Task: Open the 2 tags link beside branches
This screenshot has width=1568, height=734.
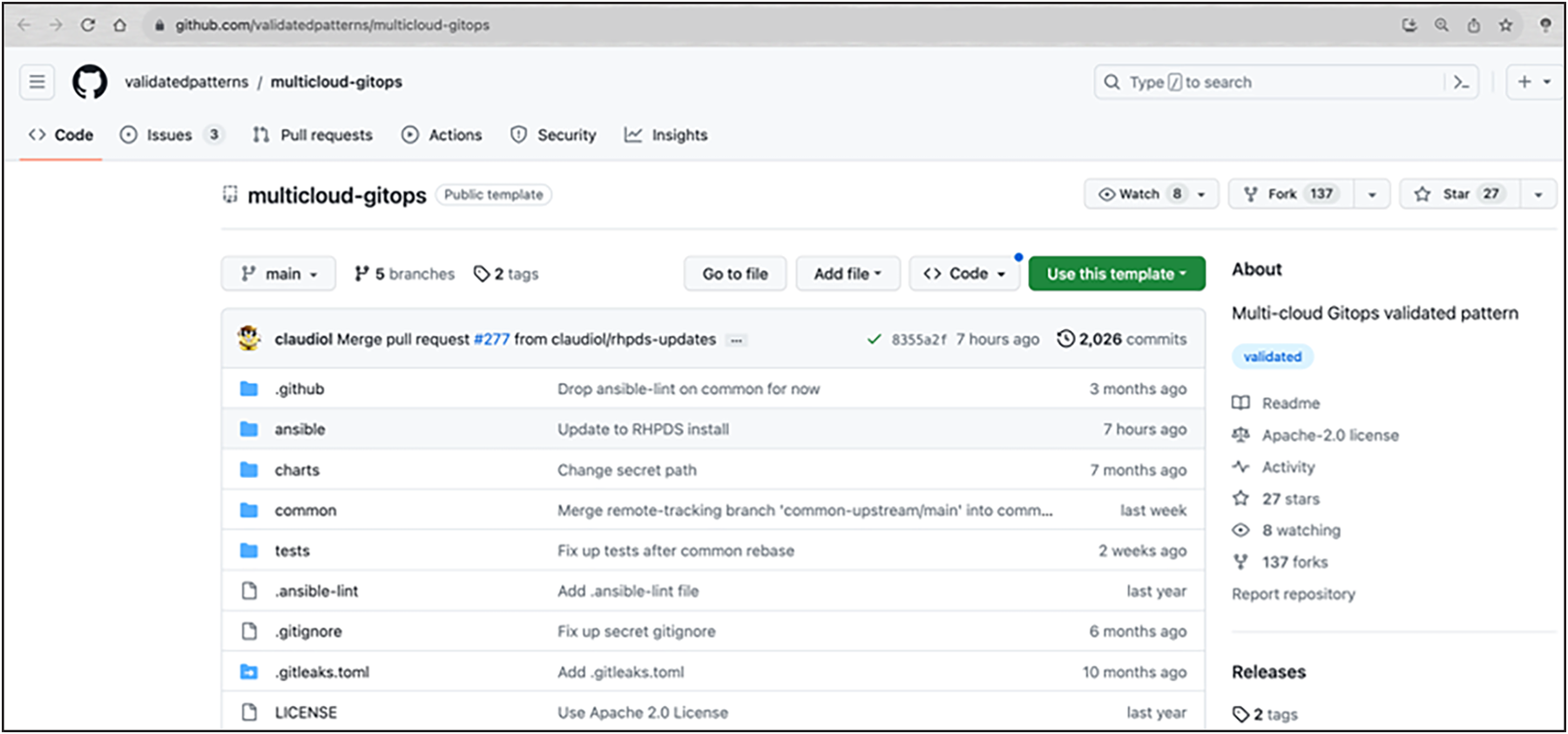Action: click(506, 273)
